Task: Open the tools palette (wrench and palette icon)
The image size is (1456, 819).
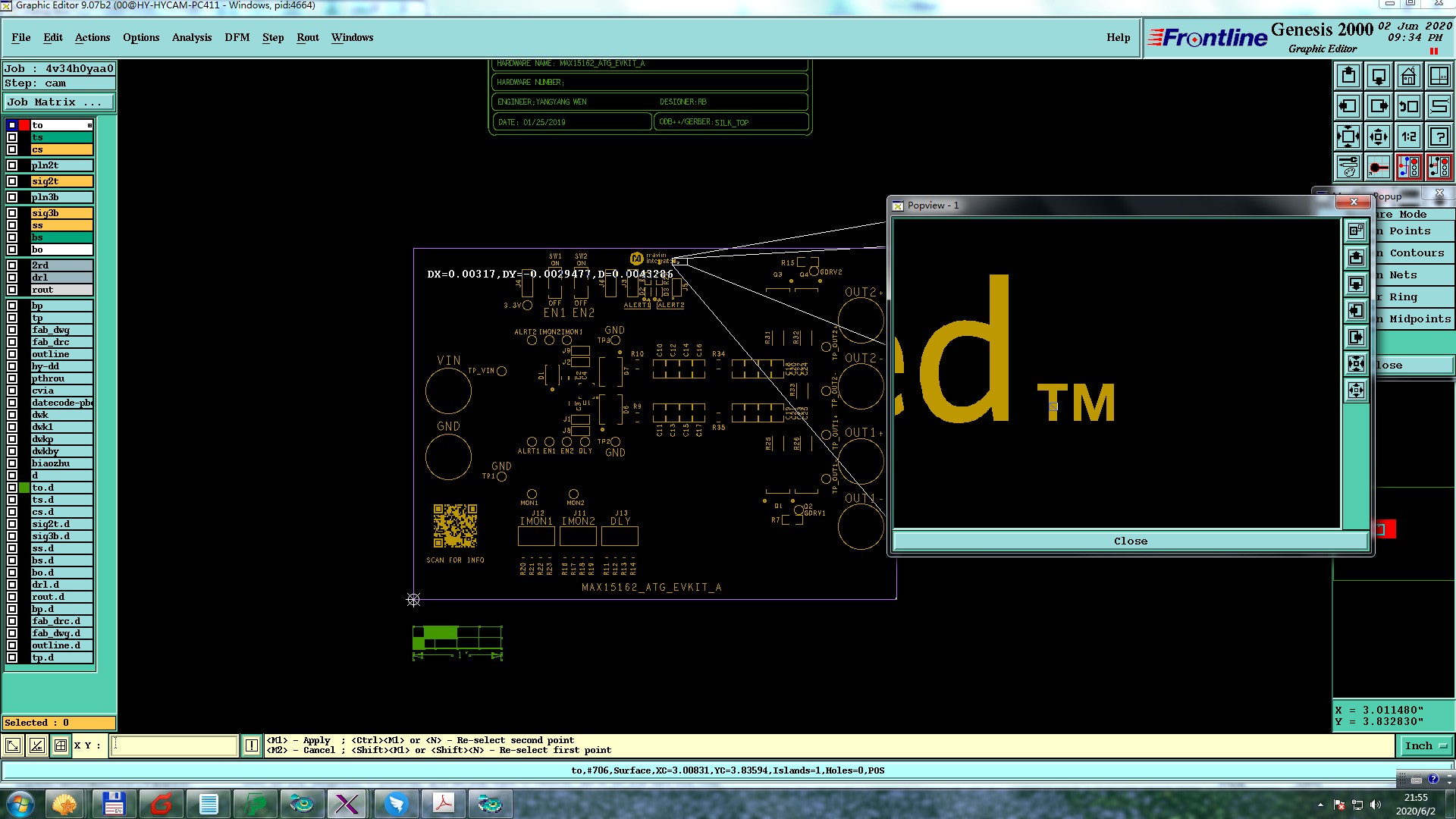Action: coord(1348,167)
